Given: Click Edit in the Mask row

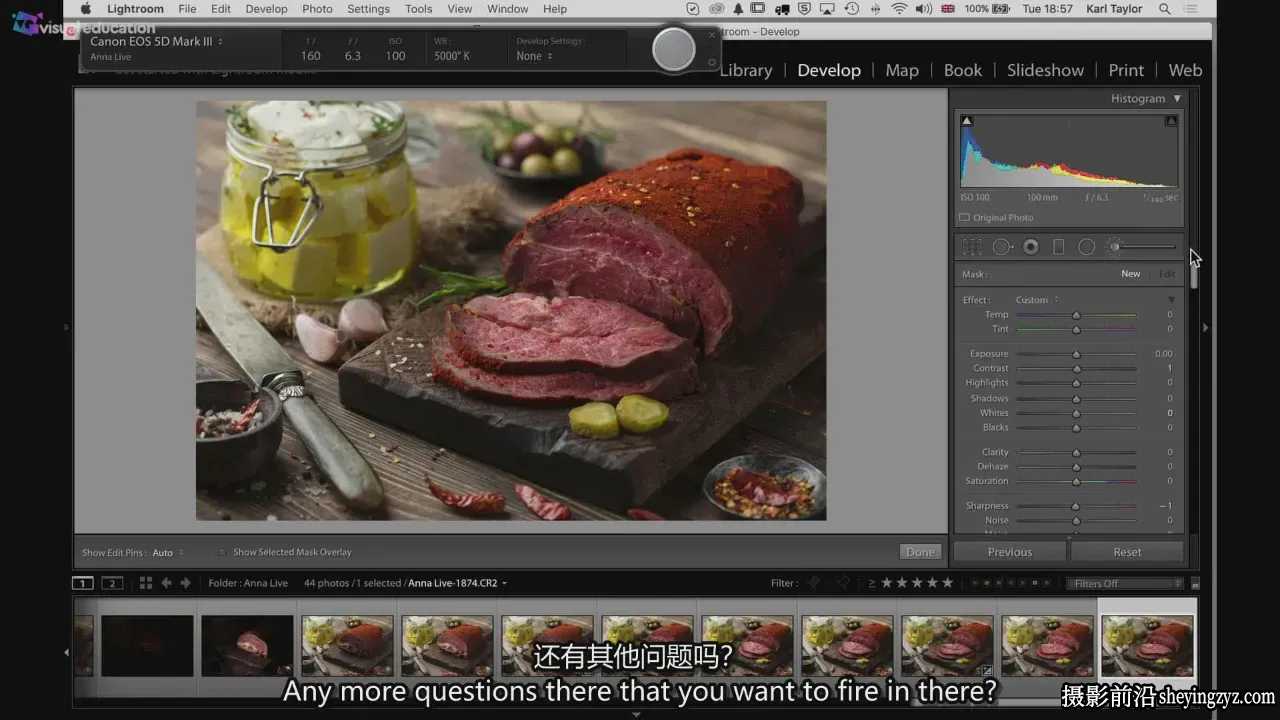Looking at the screenshot, I should [1166, 273].
